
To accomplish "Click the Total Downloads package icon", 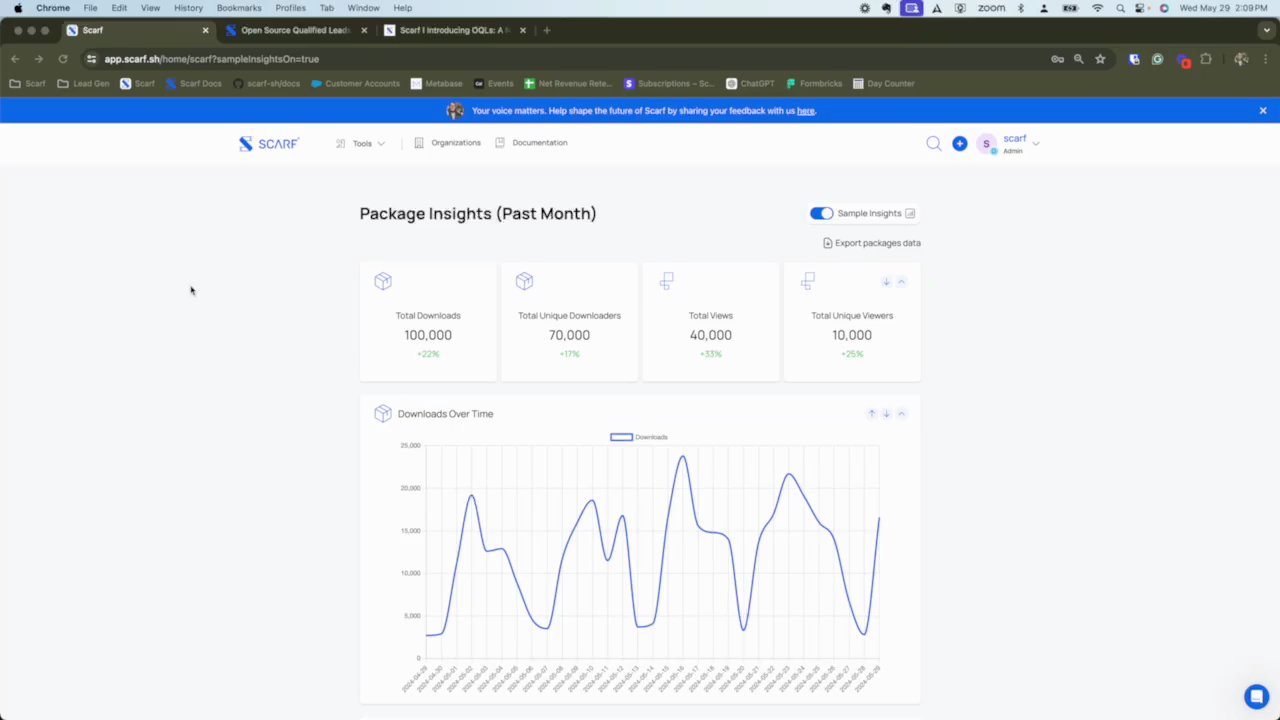I will 383,281.
